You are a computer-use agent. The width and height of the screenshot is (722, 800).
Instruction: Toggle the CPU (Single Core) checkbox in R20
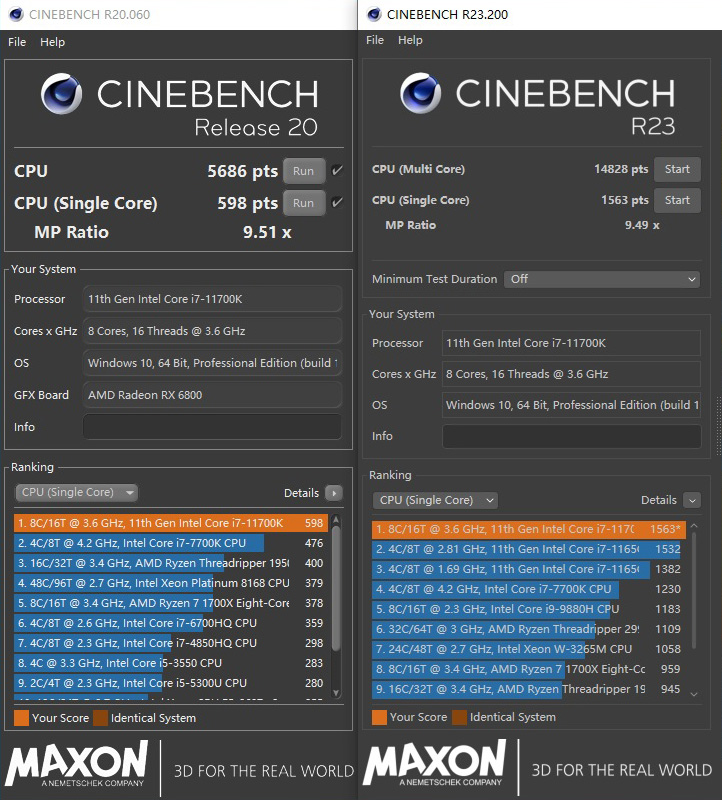coord(337,203)
